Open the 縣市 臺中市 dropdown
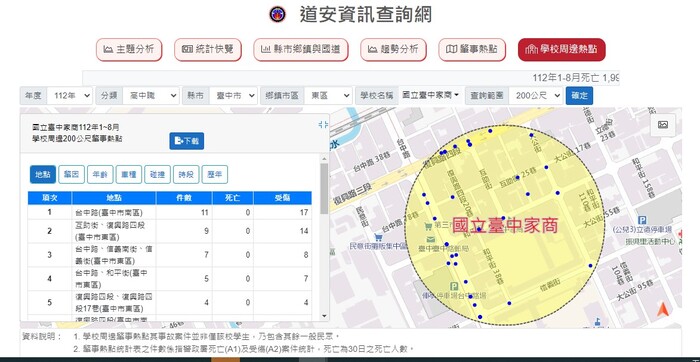The width and height of the screenshot is (700, 362). pos(233,96)
